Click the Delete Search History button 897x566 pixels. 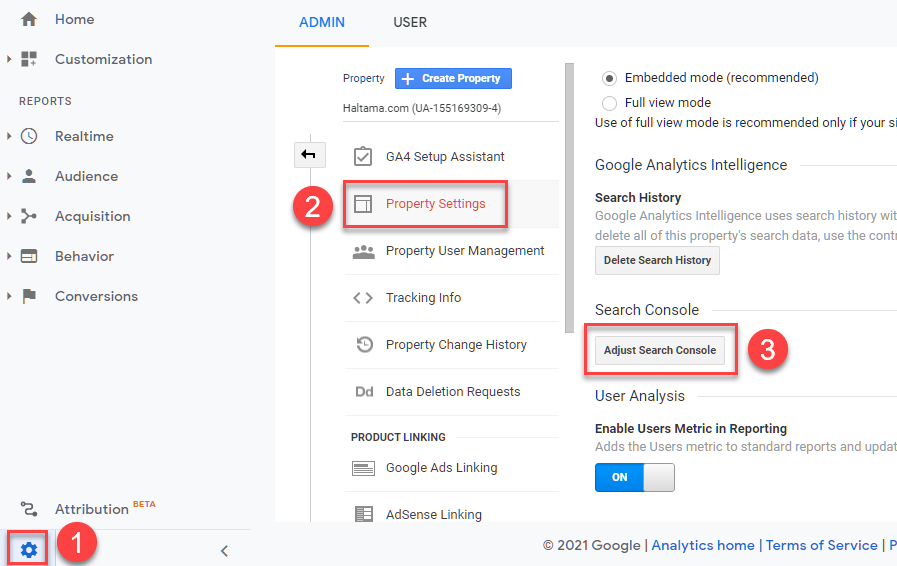(657, 260)
